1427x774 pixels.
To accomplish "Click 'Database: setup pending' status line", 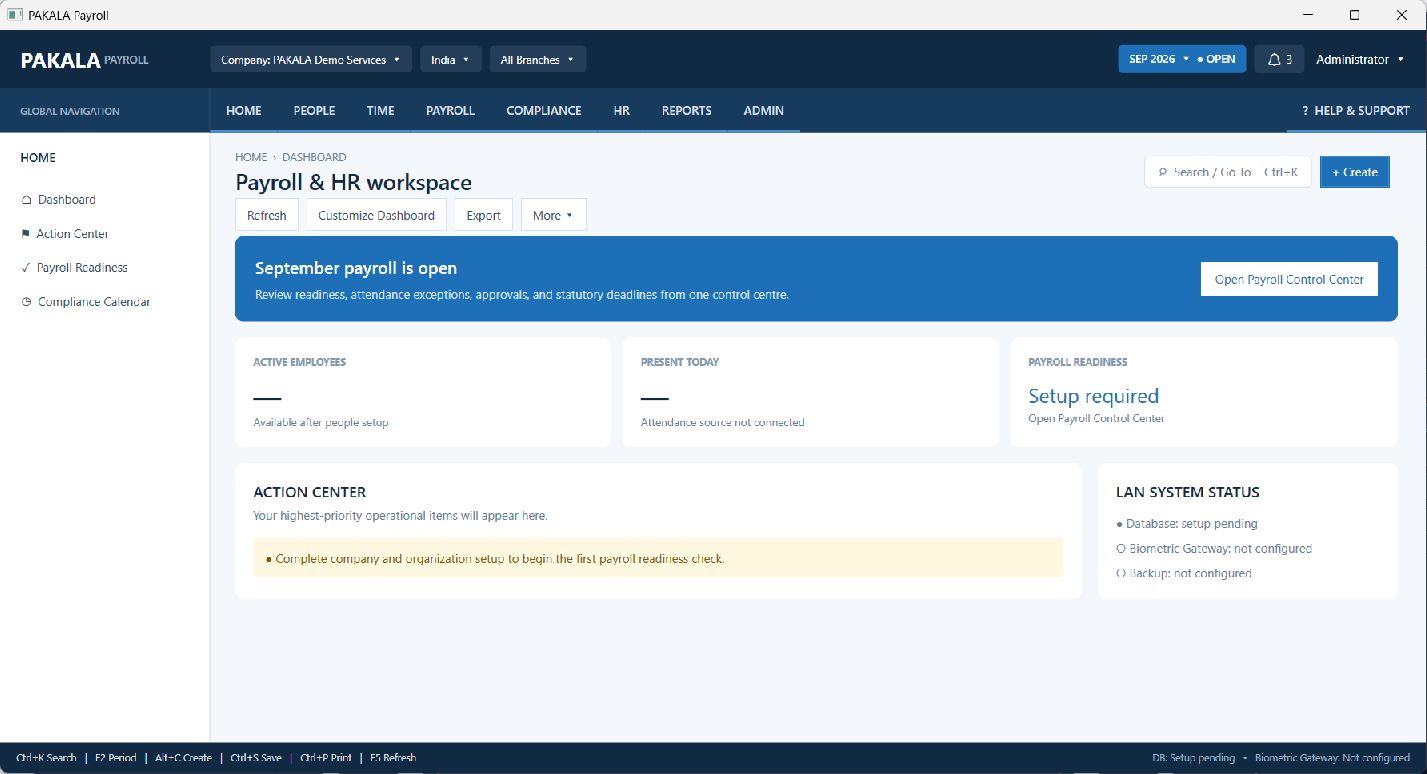I will point(1187,523).
